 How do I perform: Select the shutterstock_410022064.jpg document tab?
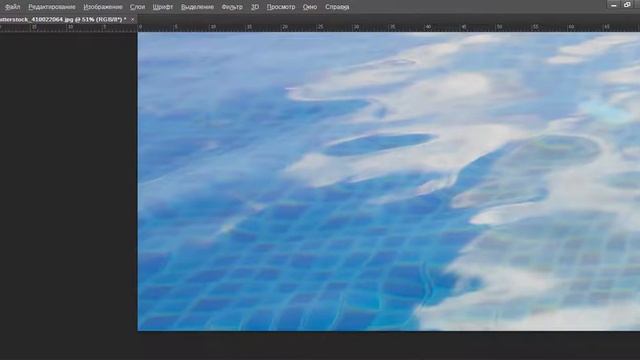click(63, 19)
